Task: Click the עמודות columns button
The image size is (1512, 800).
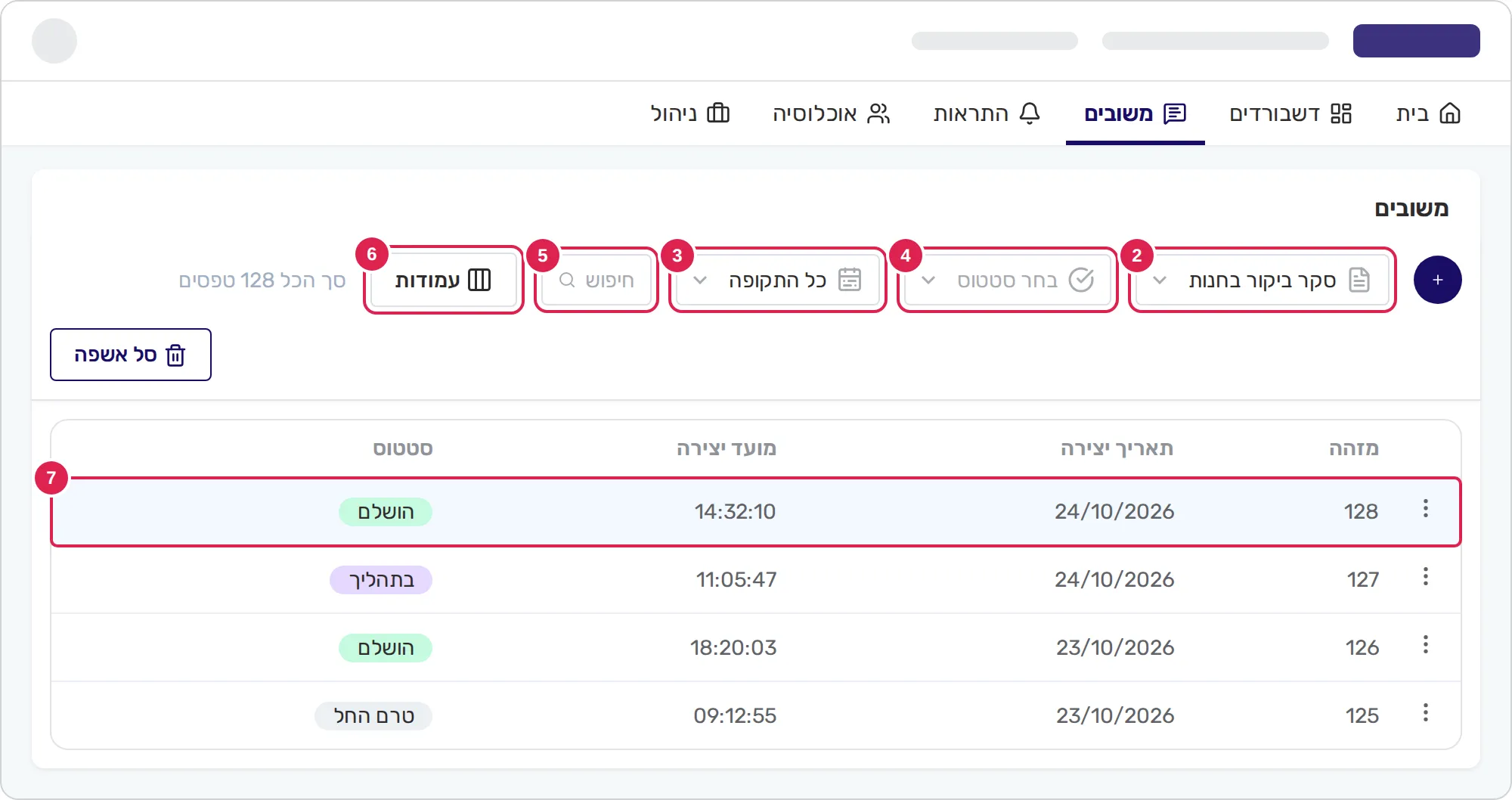Action: click(x=443, y=281)
